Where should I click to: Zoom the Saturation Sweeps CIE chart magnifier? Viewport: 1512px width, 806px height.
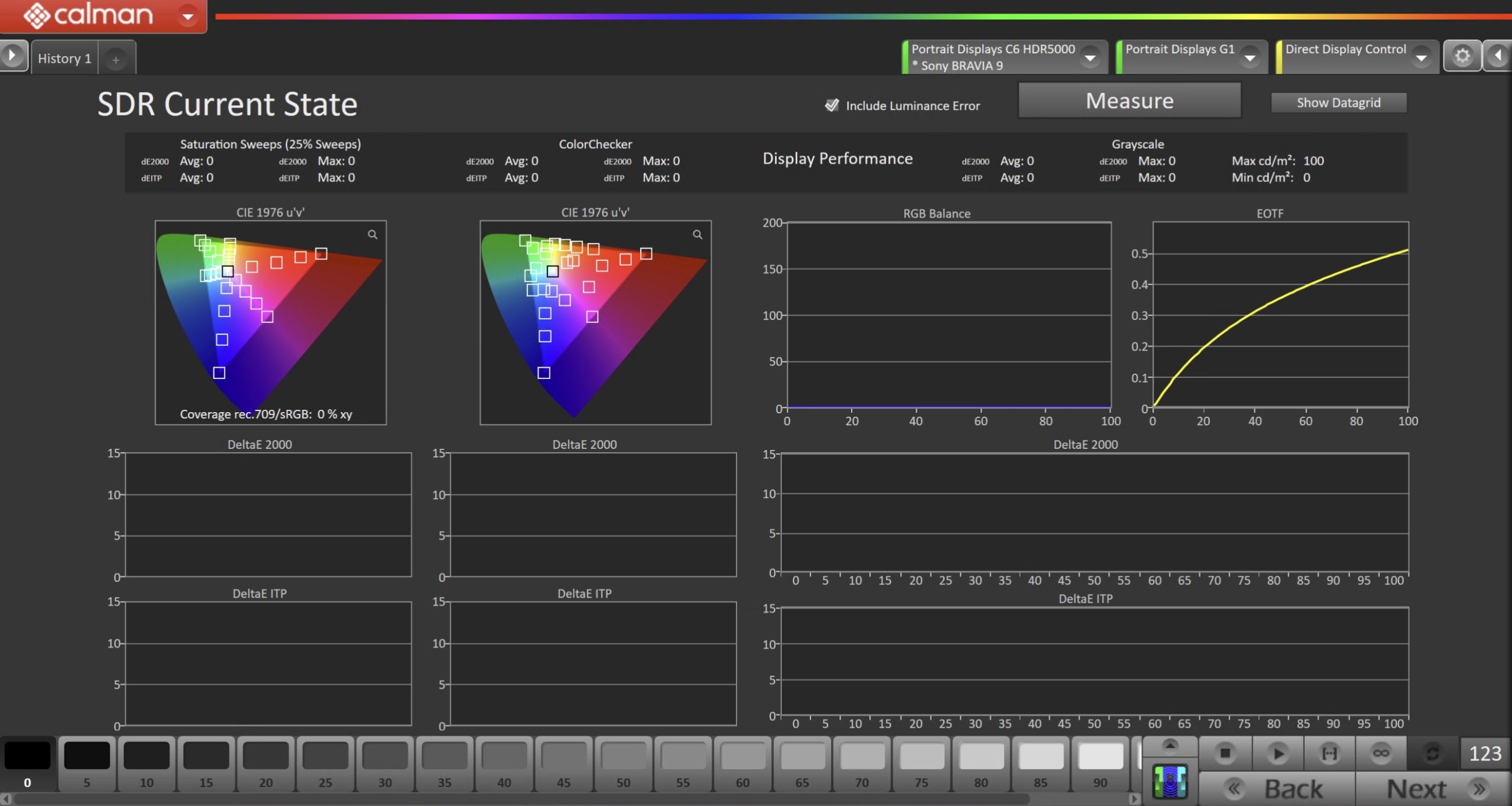tap(373, 234)
